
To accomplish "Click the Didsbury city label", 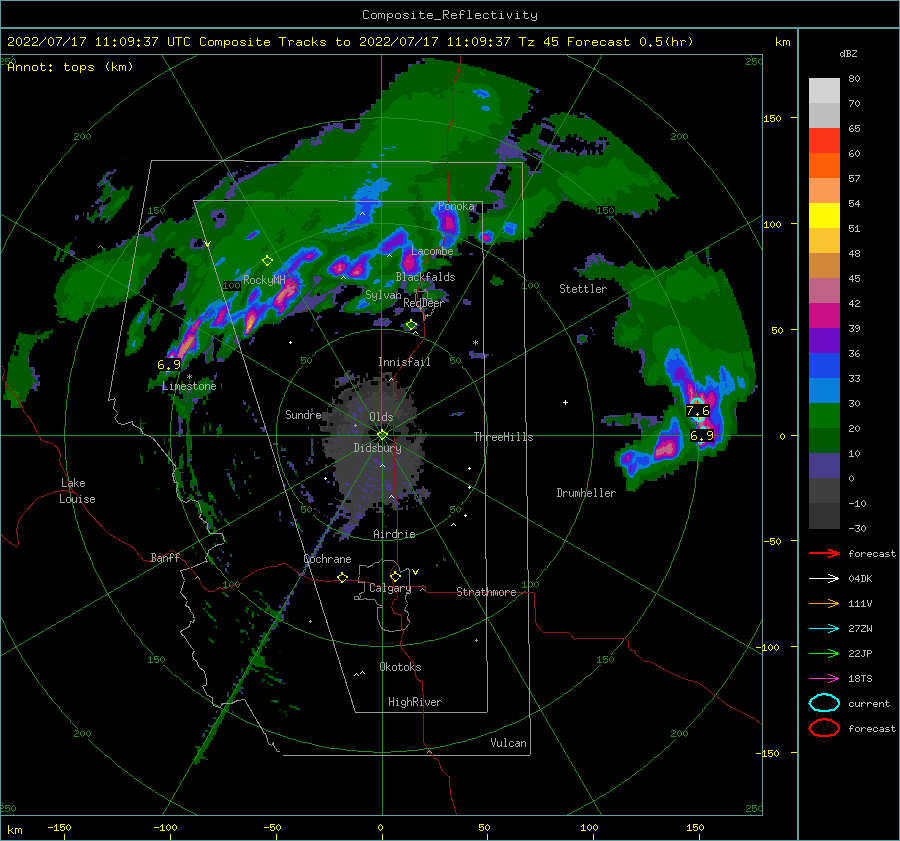I will pos(377,448).
